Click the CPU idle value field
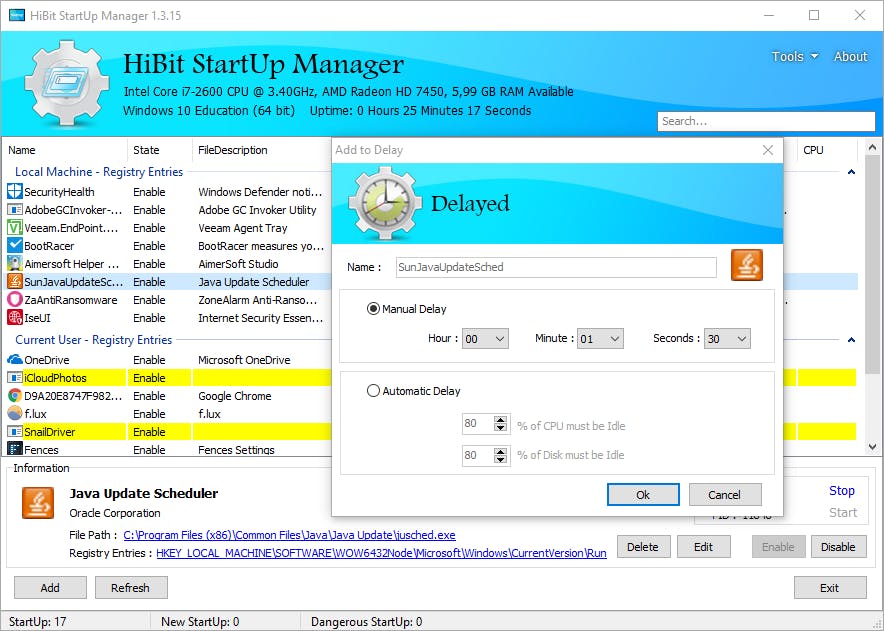The height and width of the screenshot is (631, 884). click(x=478, y=423)
